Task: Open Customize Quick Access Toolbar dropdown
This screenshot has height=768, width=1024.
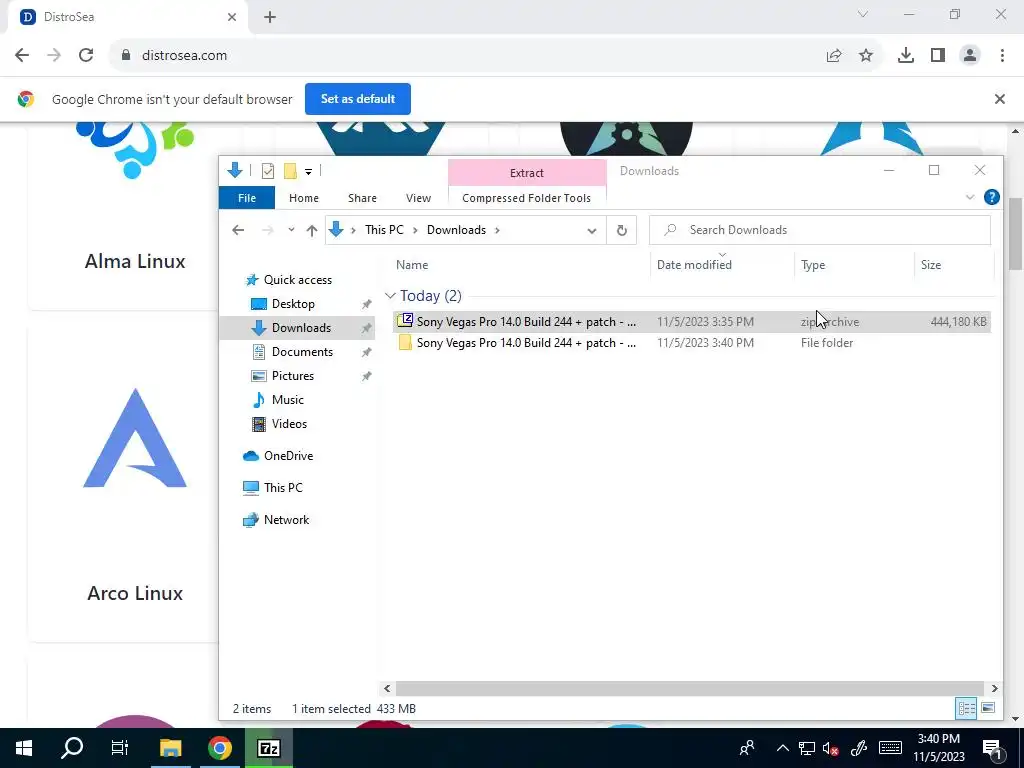Action: pyautogui.click(x=308, y=172)
